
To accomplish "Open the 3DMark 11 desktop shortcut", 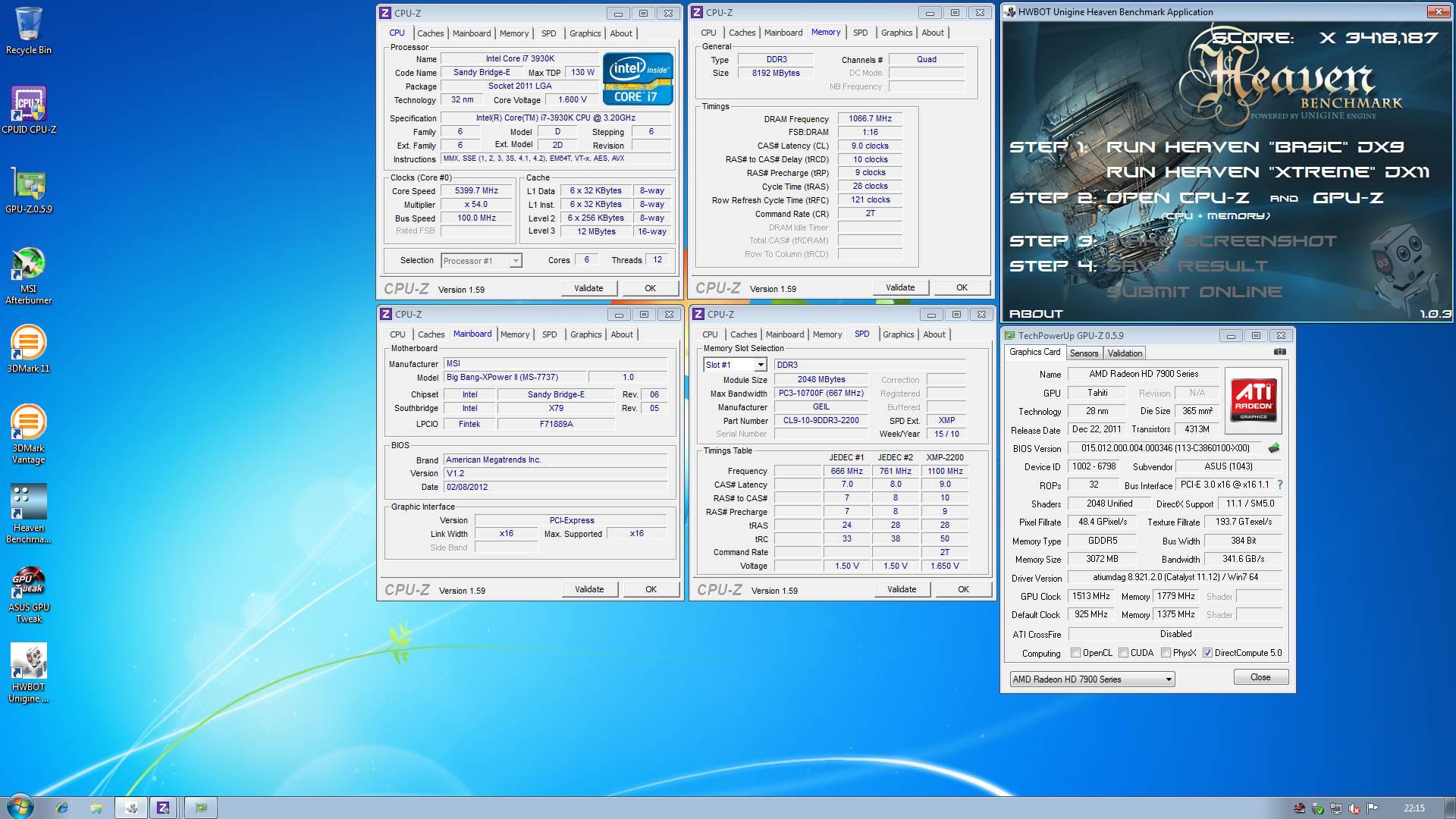I will click(x=29, y=349).
